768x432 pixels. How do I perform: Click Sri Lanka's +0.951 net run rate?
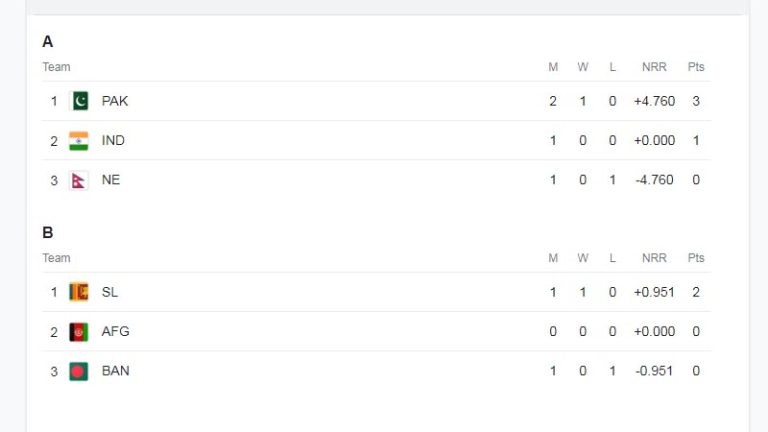click(654, 292)
